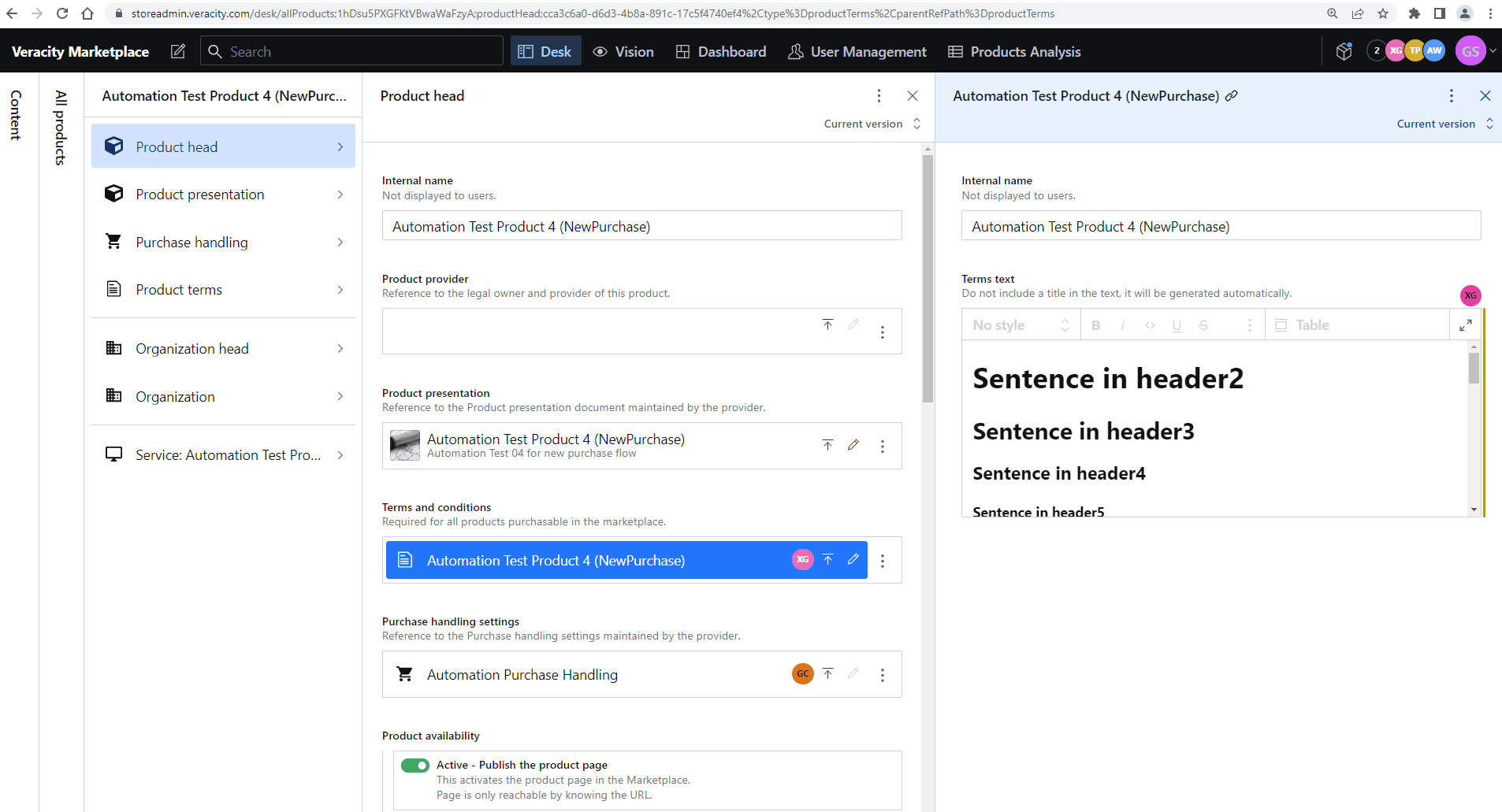
Task: Open Service: Automation Test Pro... item
Action: [224, 455]
